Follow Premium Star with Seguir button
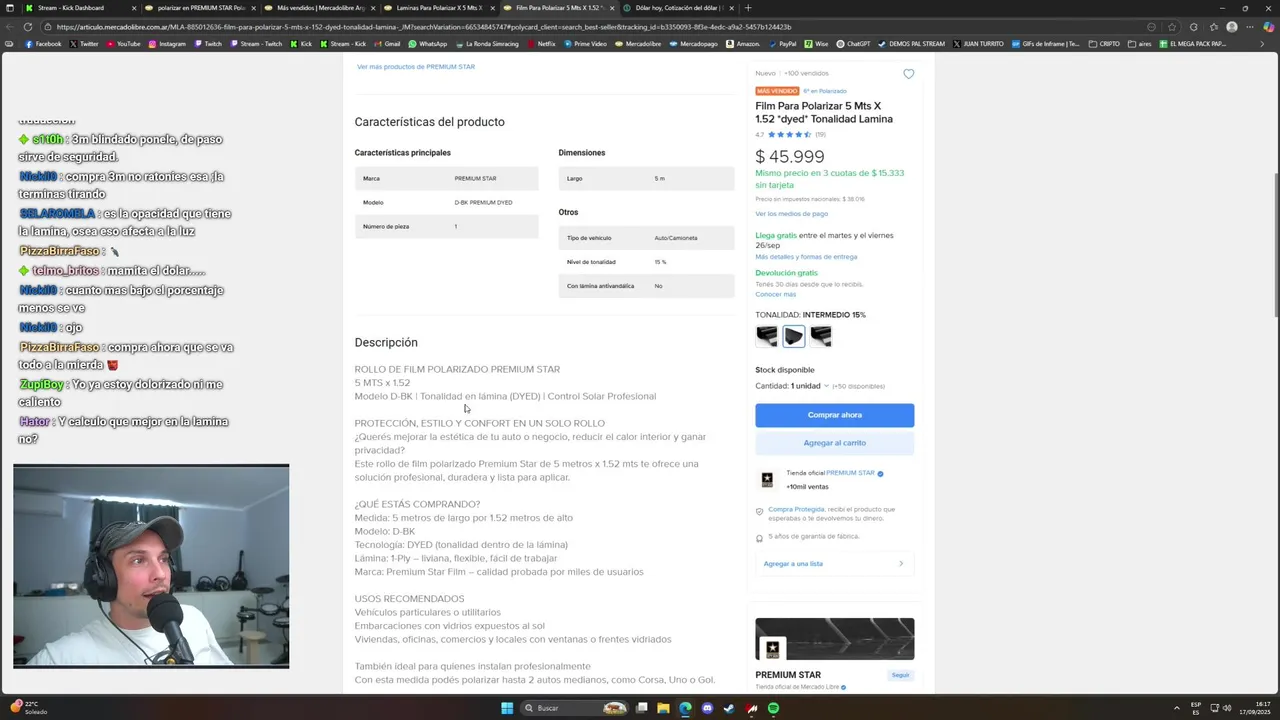The image size is (1280, 720). click(900, 675)
